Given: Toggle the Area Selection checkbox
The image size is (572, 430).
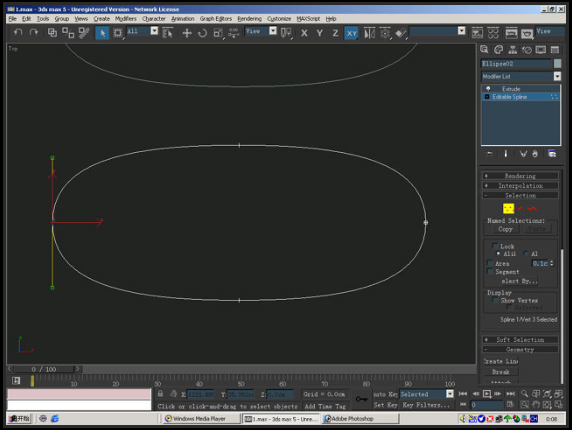Looking at the screenshot, I should point(491,263).
